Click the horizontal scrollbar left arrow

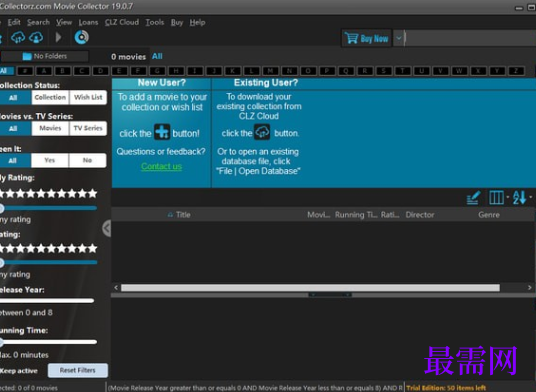116,288
